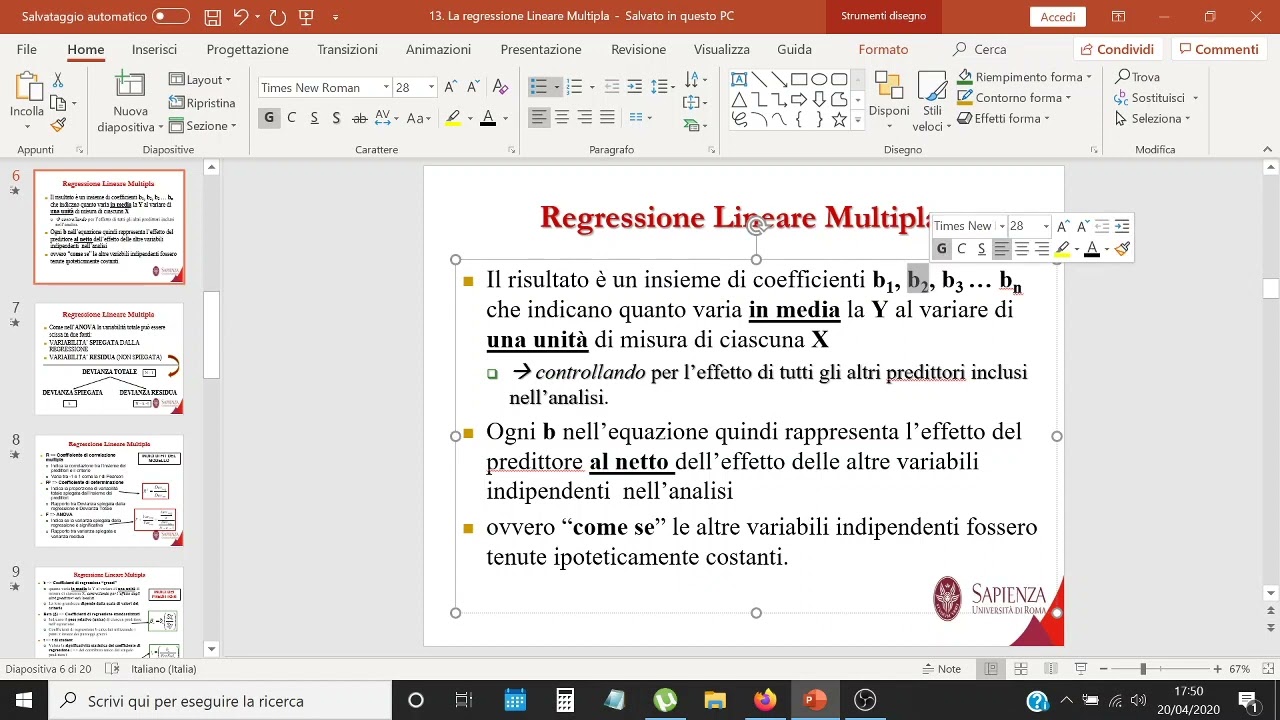Apply yellow highlight color in the ribbon
Image resolution: width=1280 pixels, height=720 pixels.
(453, 118)
